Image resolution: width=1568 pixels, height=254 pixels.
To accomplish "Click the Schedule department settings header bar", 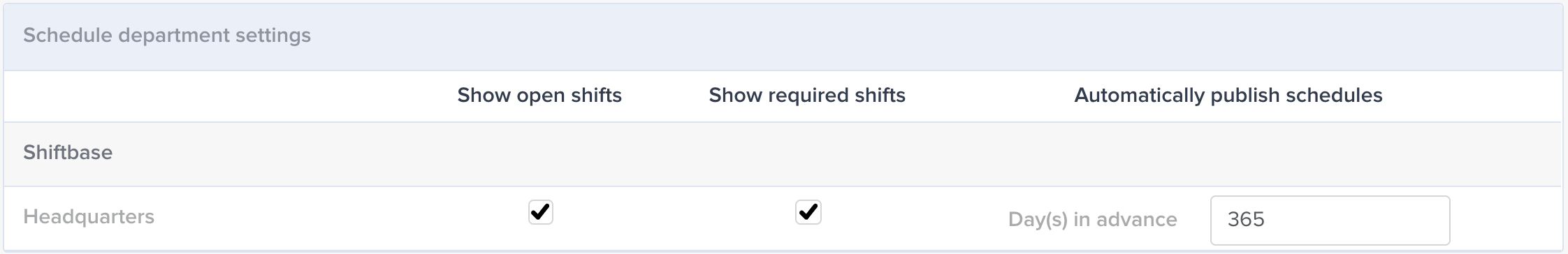I will pos(783,36).
